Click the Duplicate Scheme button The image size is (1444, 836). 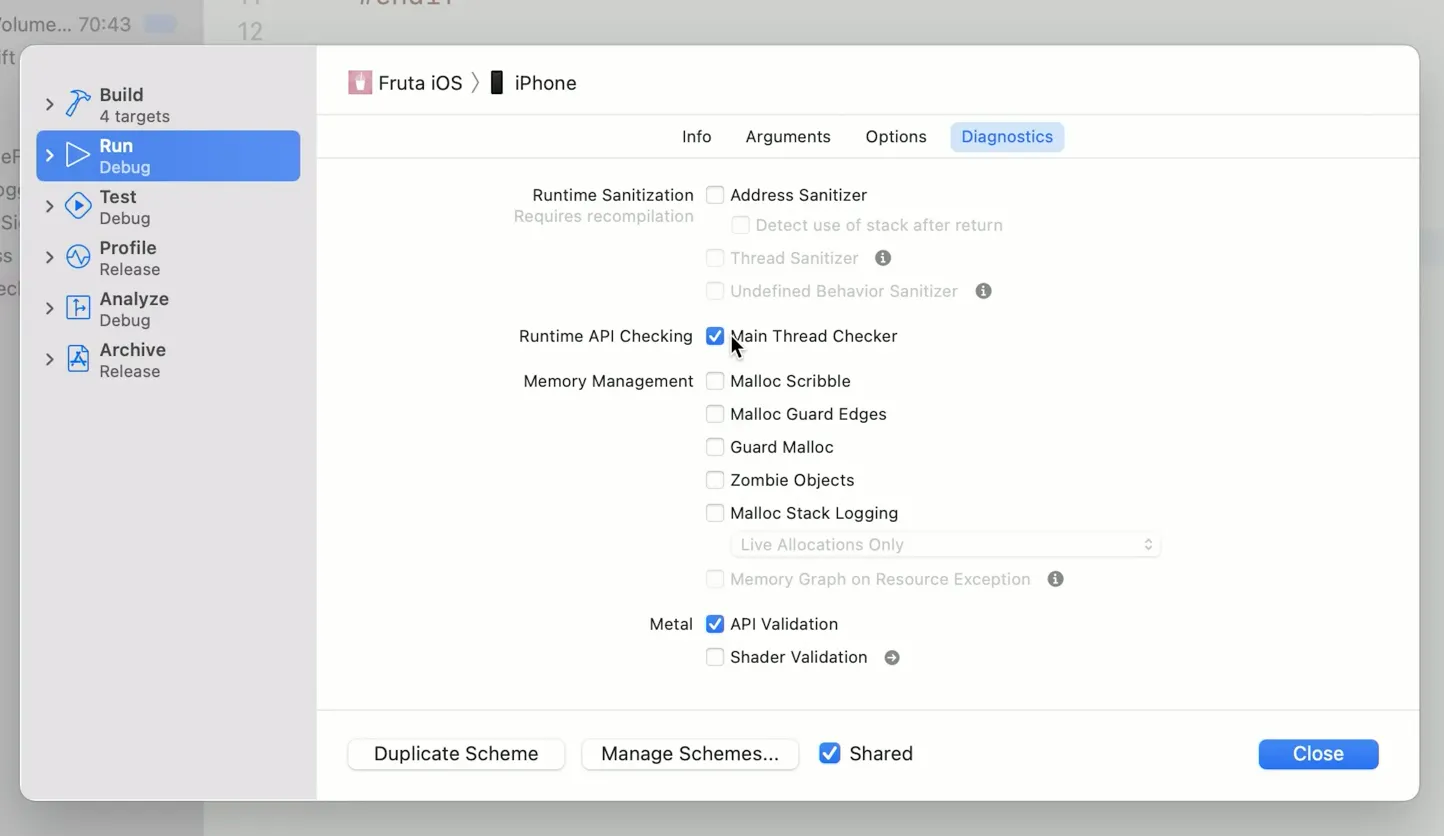[456, 754]
